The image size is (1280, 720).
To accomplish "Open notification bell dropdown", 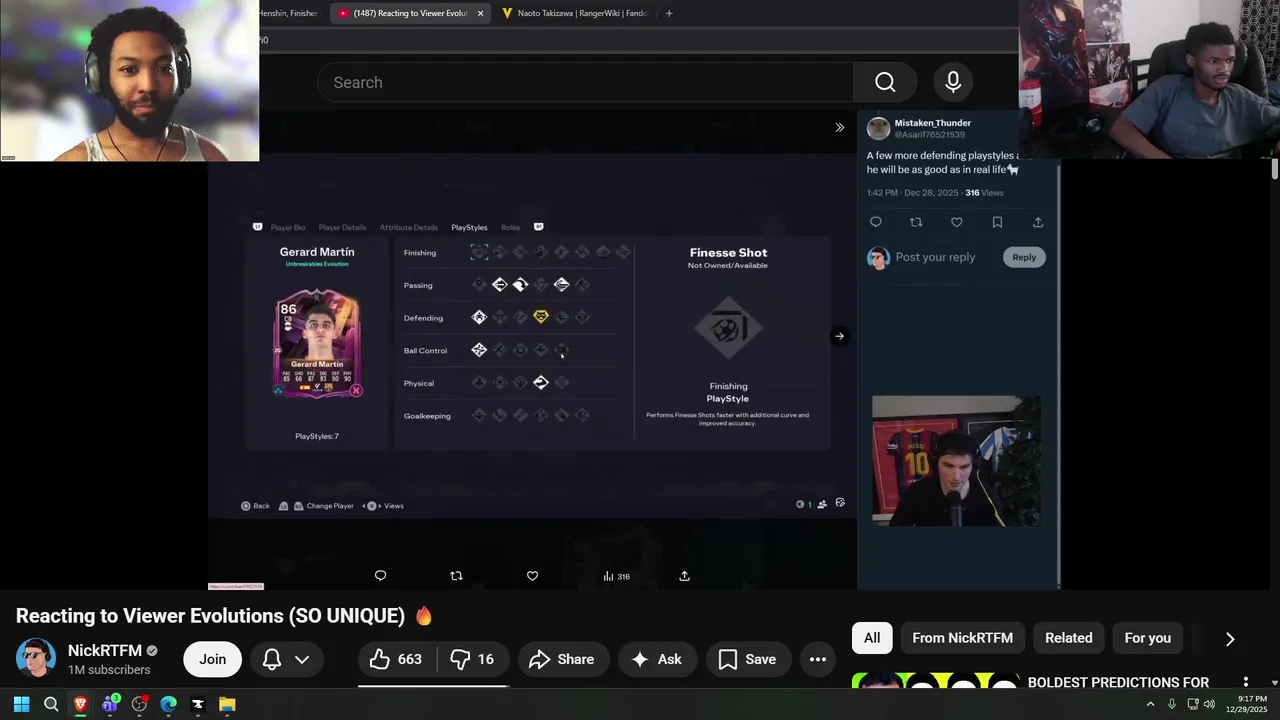I will (286, 659).
